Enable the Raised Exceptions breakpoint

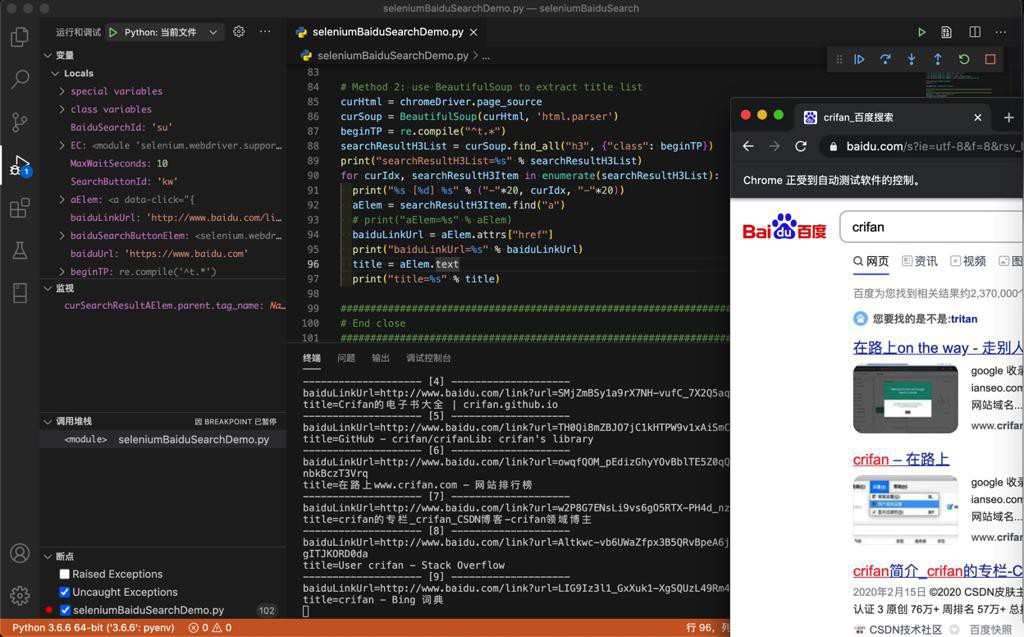[x=65, y=574]
